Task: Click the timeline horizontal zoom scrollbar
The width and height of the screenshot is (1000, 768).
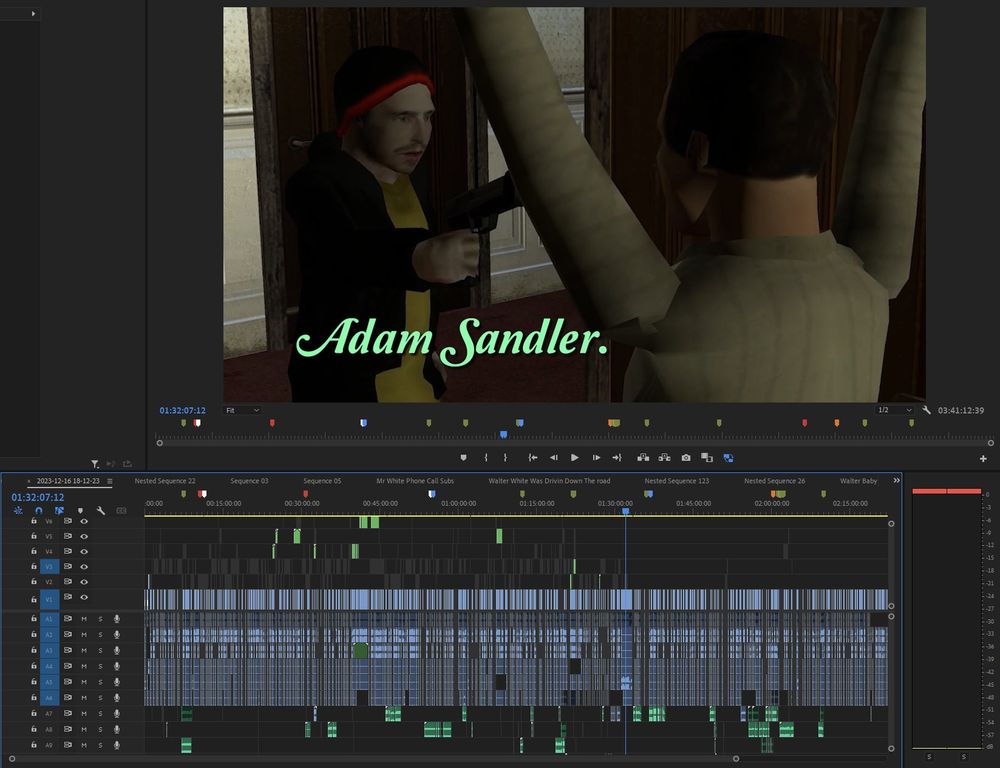Action: 374,758
